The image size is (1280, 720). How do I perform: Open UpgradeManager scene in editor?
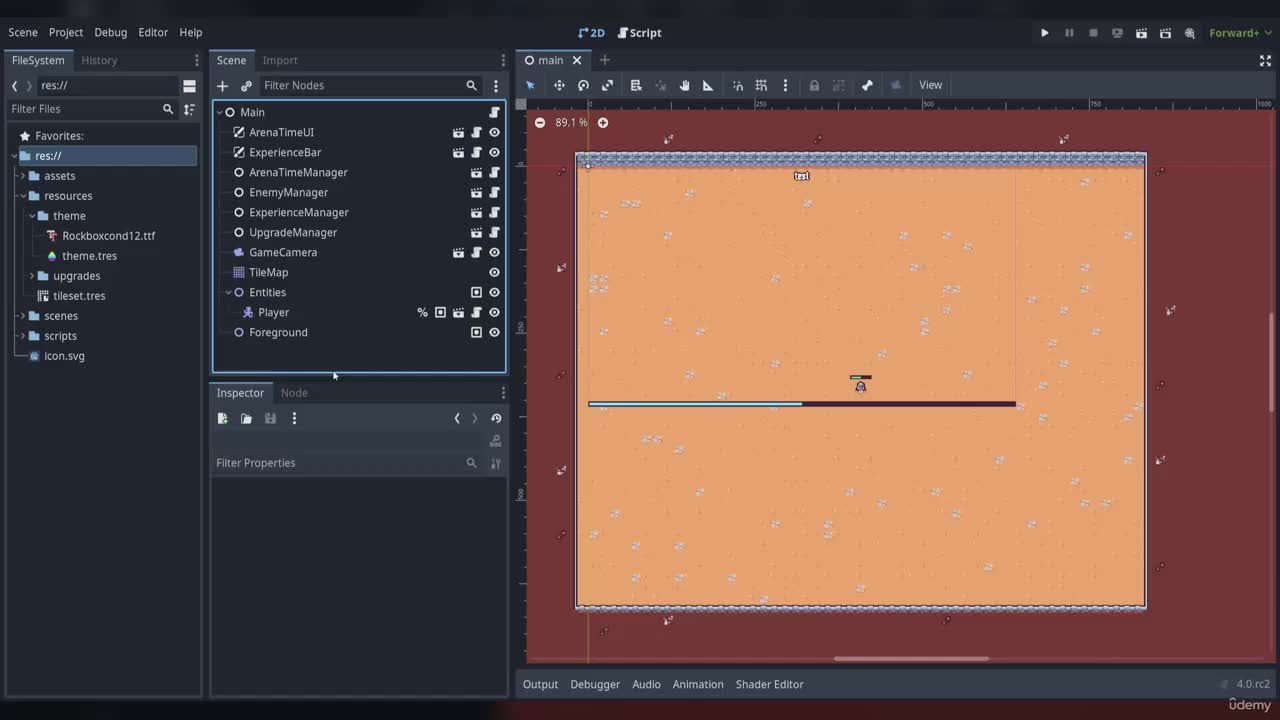(x=476, y=232)
